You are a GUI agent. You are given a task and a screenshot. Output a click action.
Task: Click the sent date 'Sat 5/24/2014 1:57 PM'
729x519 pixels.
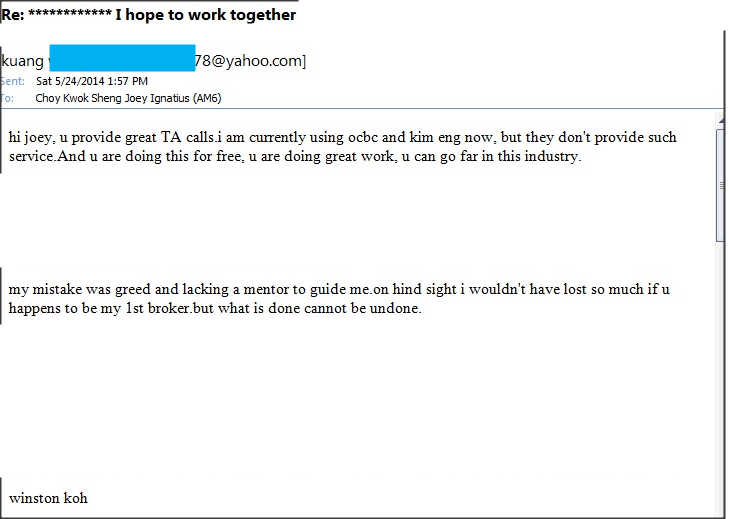[92, 81]
